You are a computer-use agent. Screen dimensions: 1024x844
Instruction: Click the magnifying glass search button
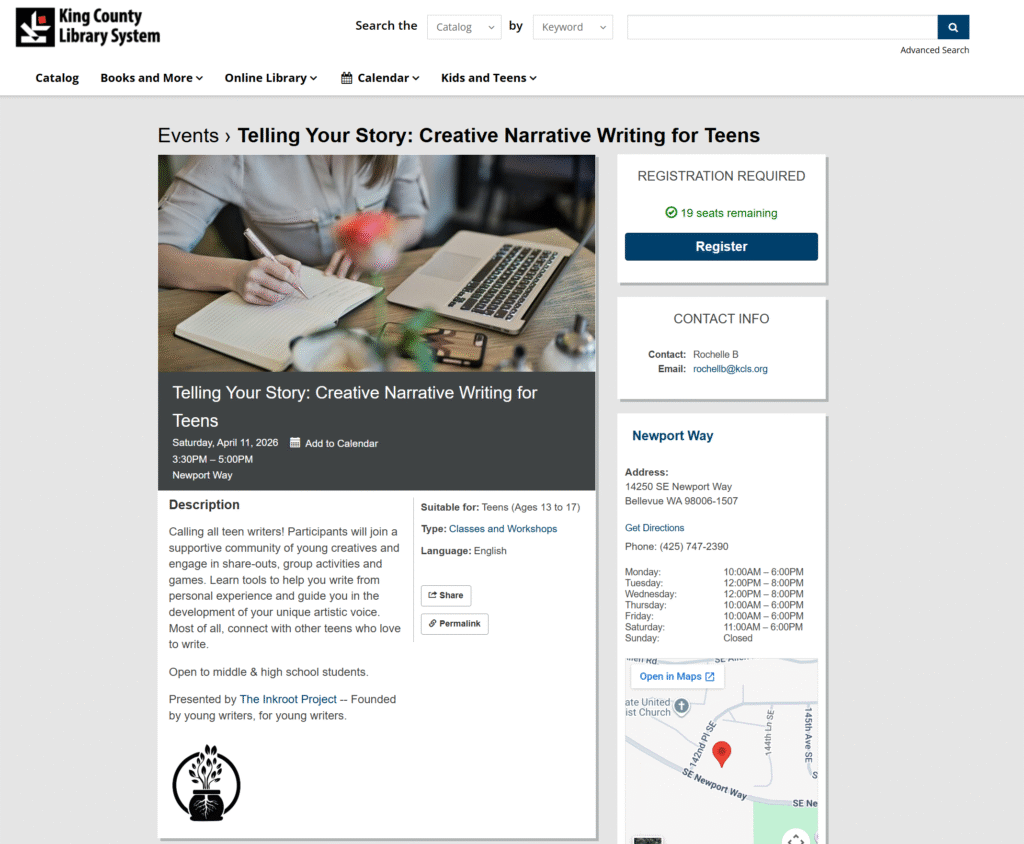click(953, 27)
